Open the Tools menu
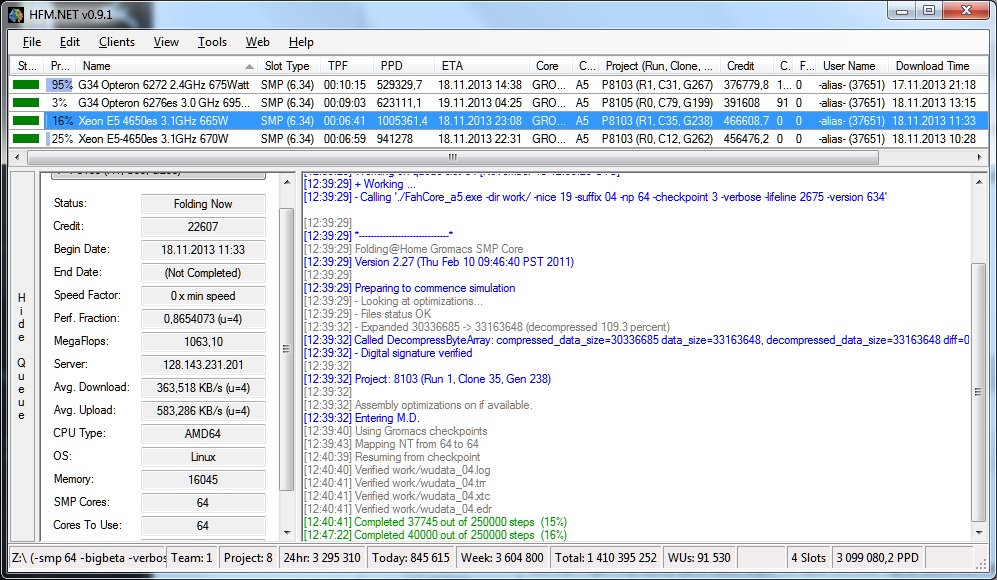 212,42
